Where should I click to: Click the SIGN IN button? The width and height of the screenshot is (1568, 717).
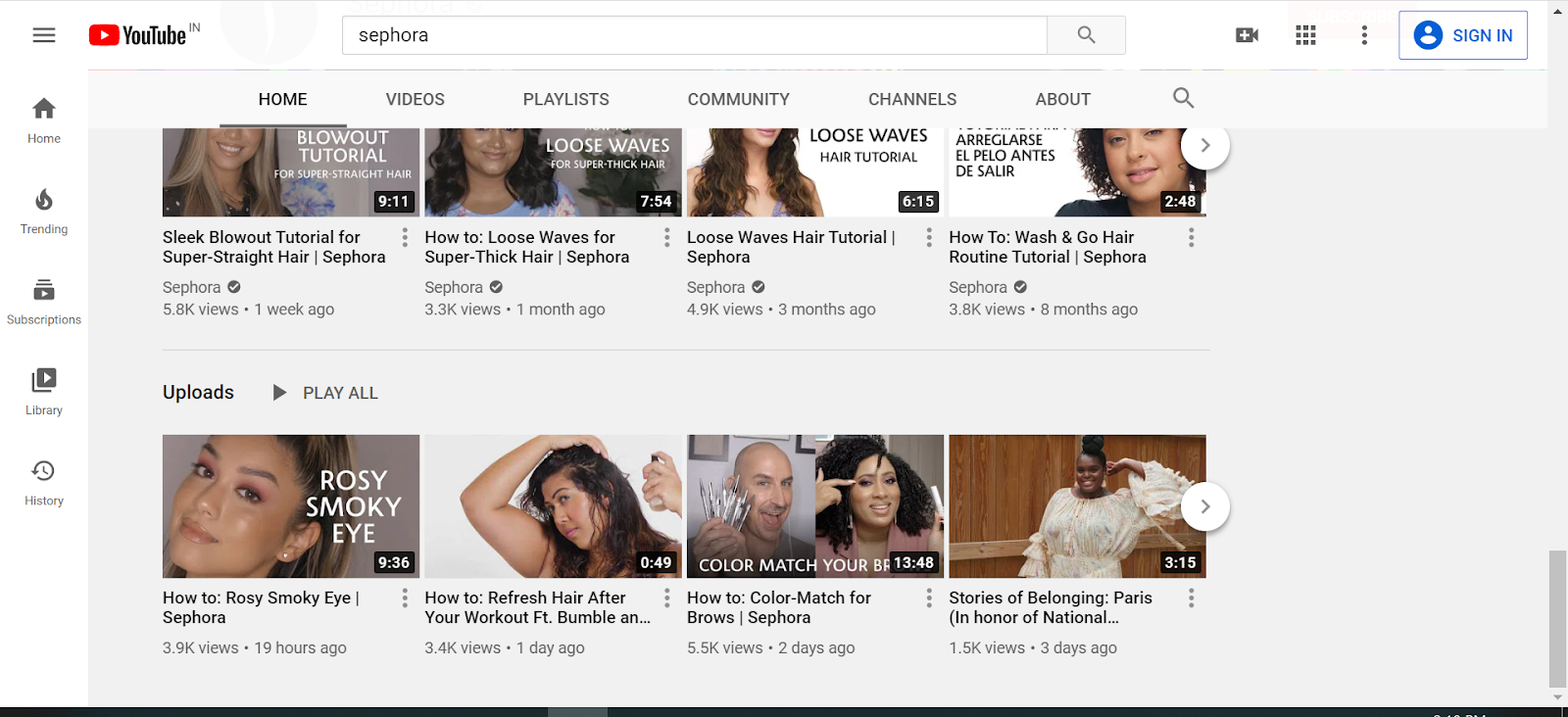pyautogui.click(x=1462, y=35)
